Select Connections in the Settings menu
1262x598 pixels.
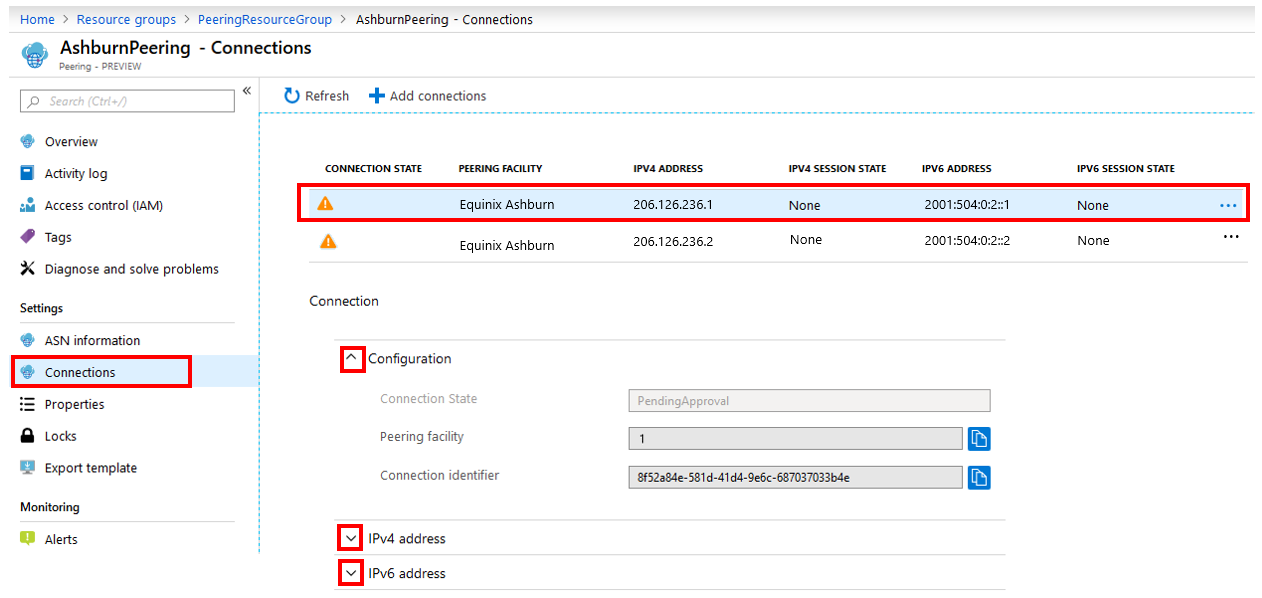click(x=80, y=373)
